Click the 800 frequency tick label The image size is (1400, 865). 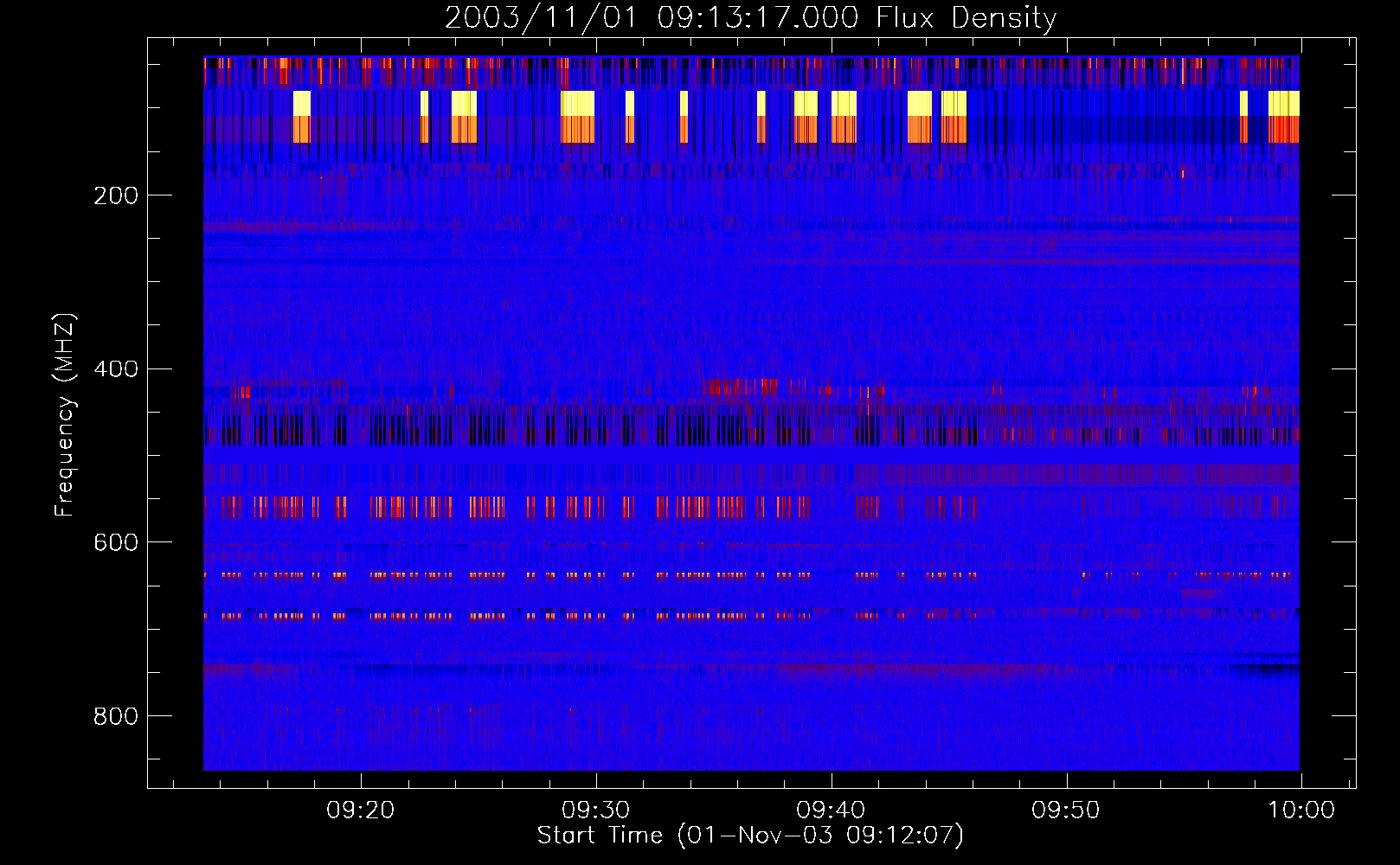pos(116,716)
